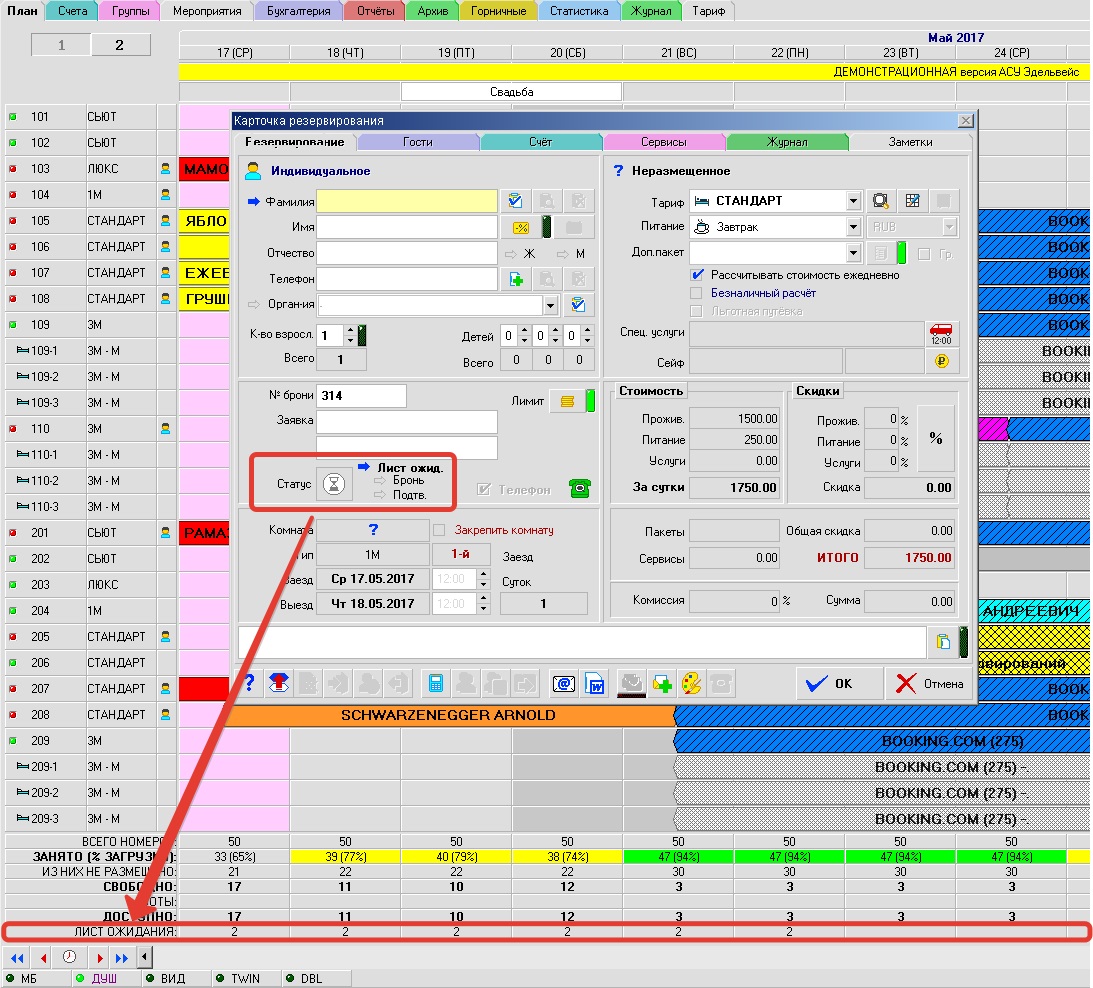Step forward one day with red right arrow
Image resolution: width=1093 pixels, height=988 pixels.
[98, 958]
